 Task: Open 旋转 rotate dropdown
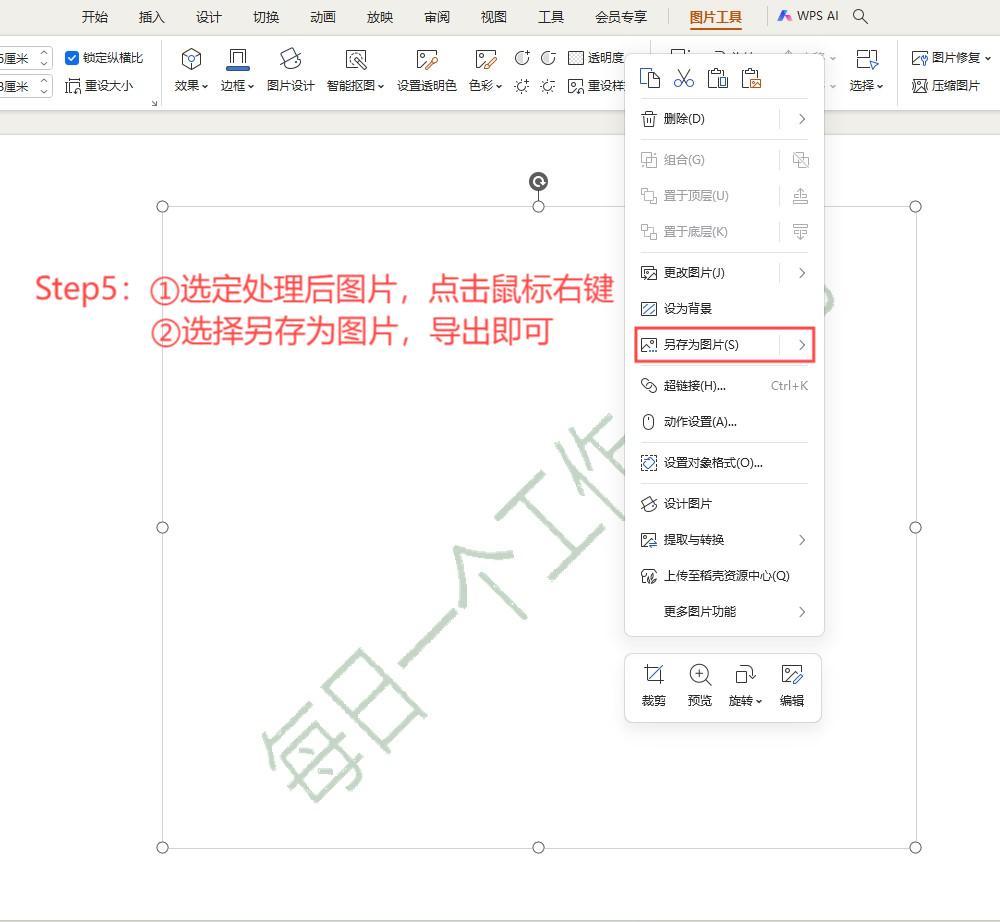746,685
